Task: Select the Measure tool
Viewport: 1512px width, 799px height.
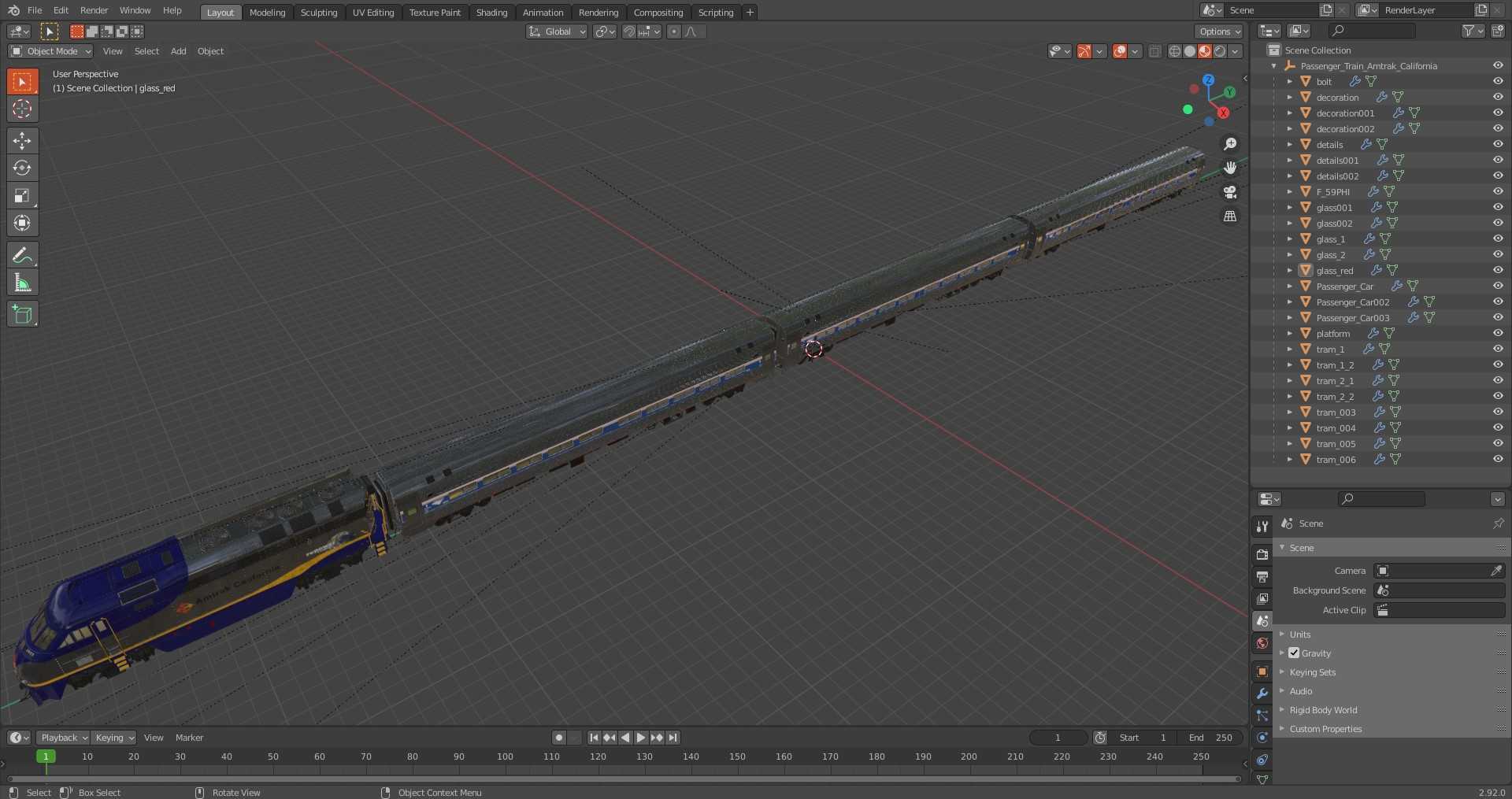Action: (x=22, y=283)
